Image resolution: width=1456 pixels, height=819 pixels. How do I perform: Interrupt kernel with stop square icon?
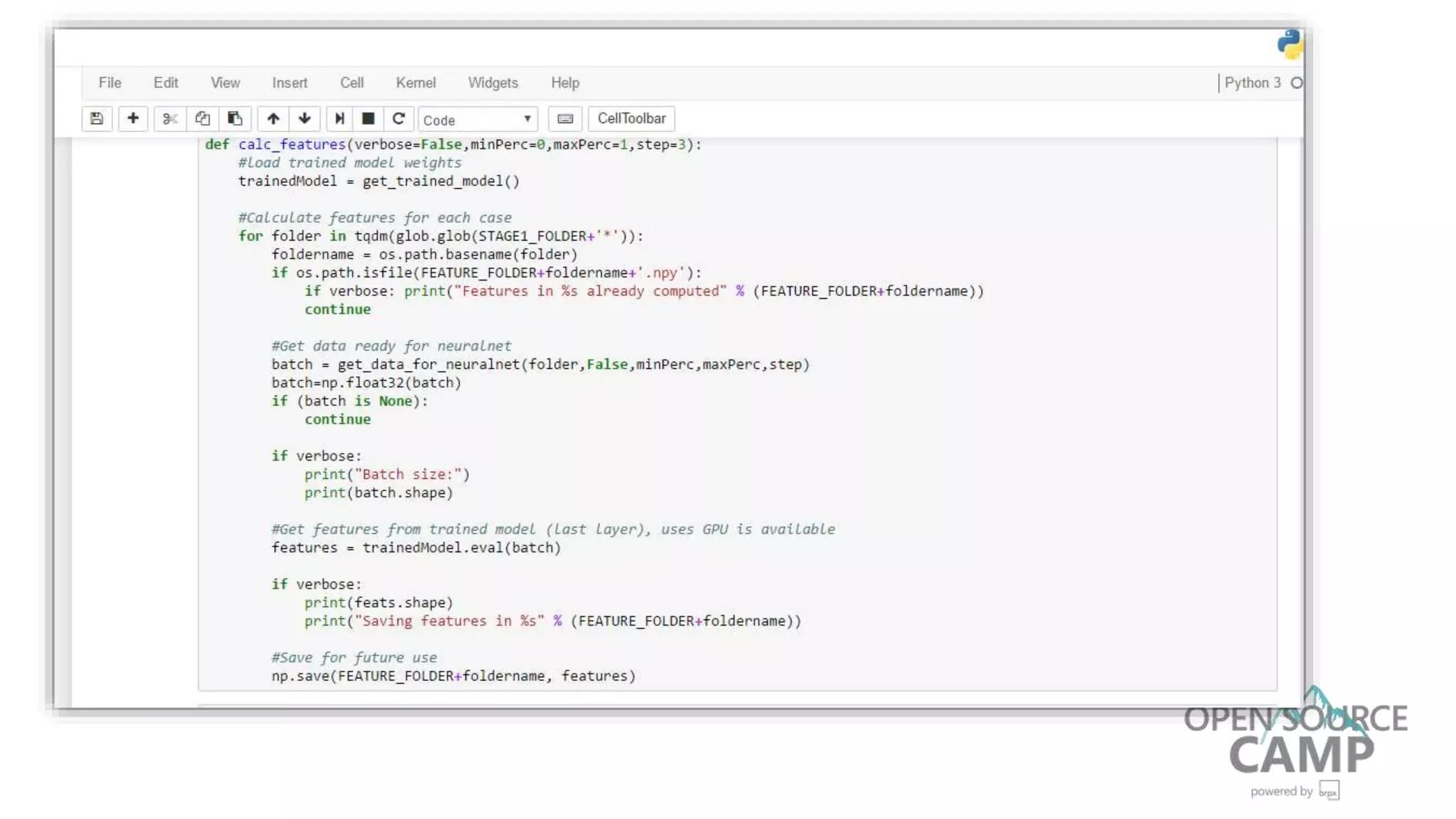[368, 119]
